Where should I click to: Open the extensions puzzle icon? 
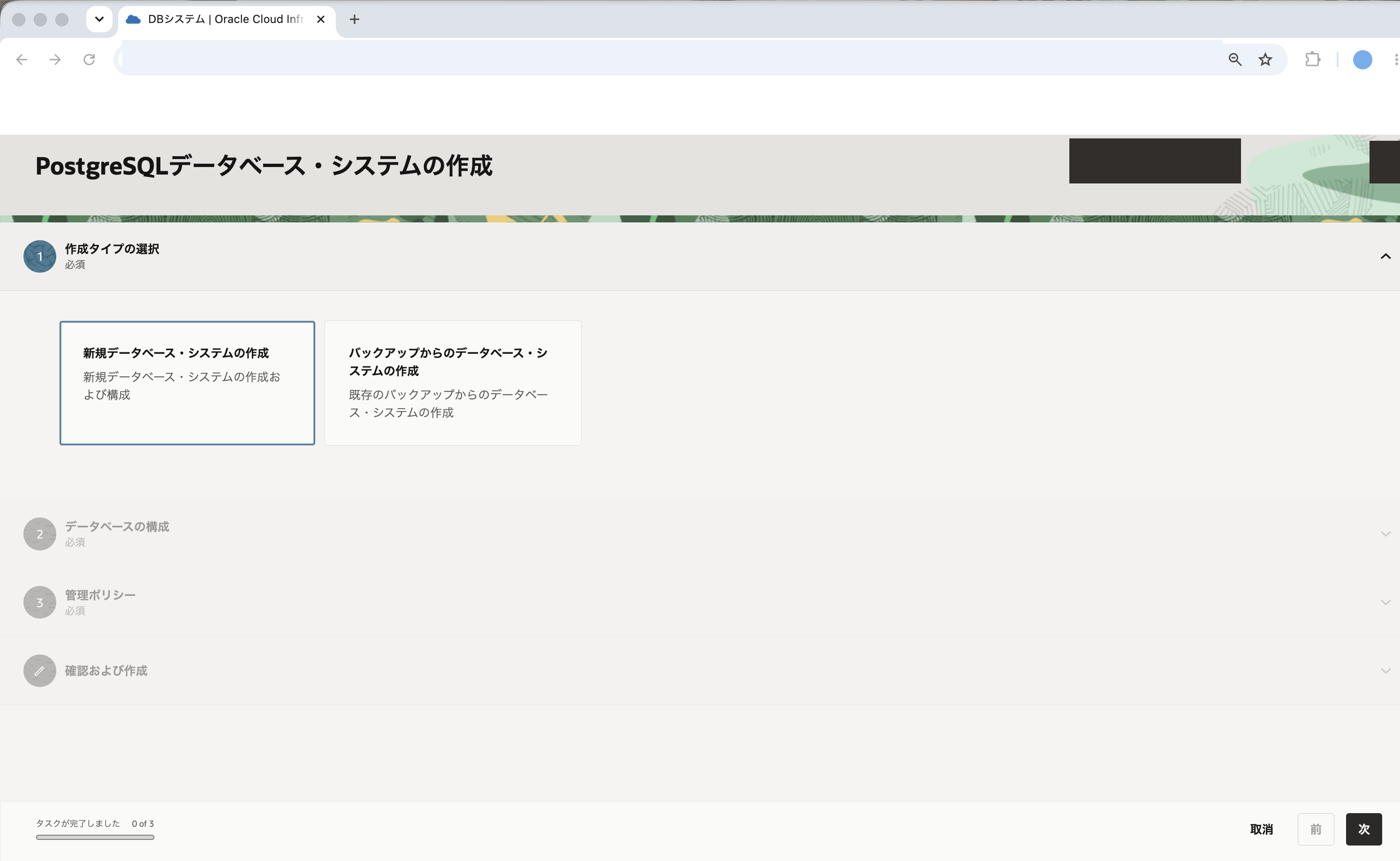tap(1312, 59)
